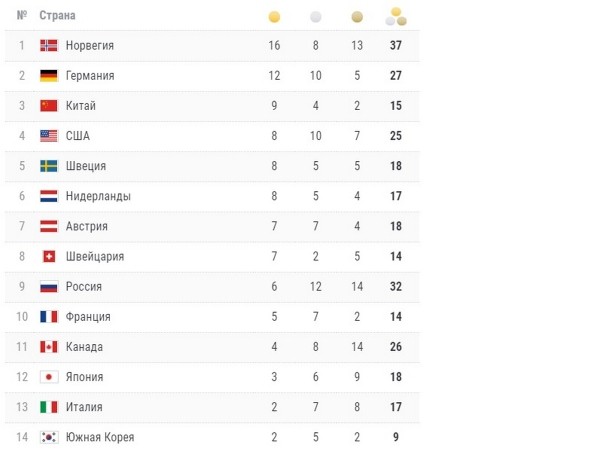The image size is (600, 451).
Task: Open the Нидерланды country link
Action: point(98,196)
